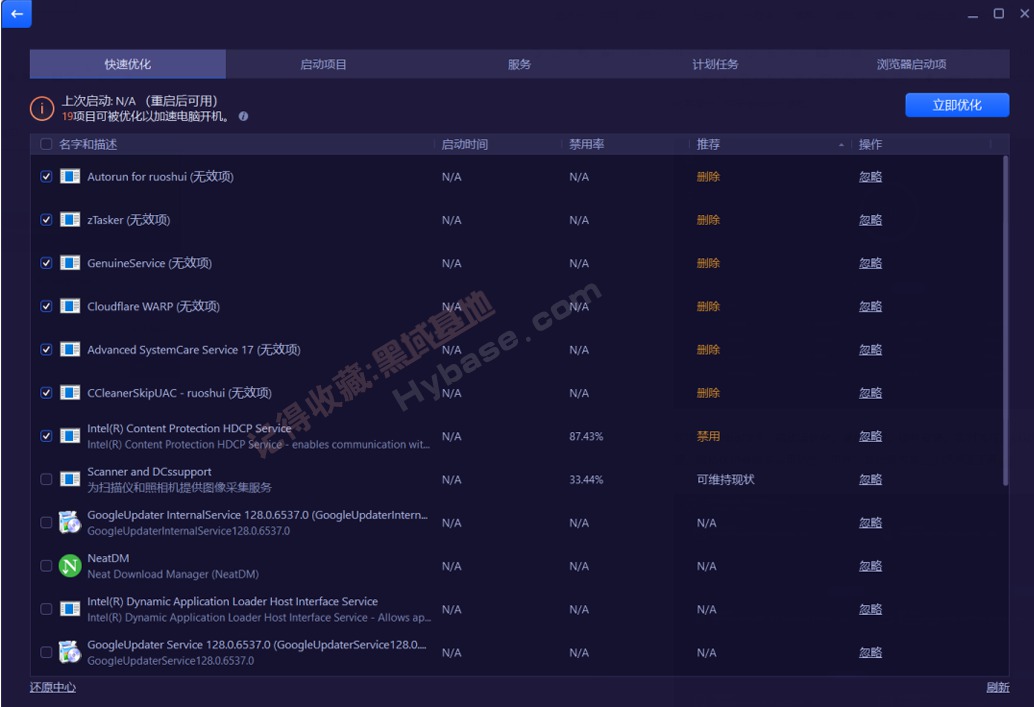Uncheck CCleanerSkipUAC - ruoshui checkbox
The height and width of the screenshot is (707, 1034).
[x=46, y=392]
